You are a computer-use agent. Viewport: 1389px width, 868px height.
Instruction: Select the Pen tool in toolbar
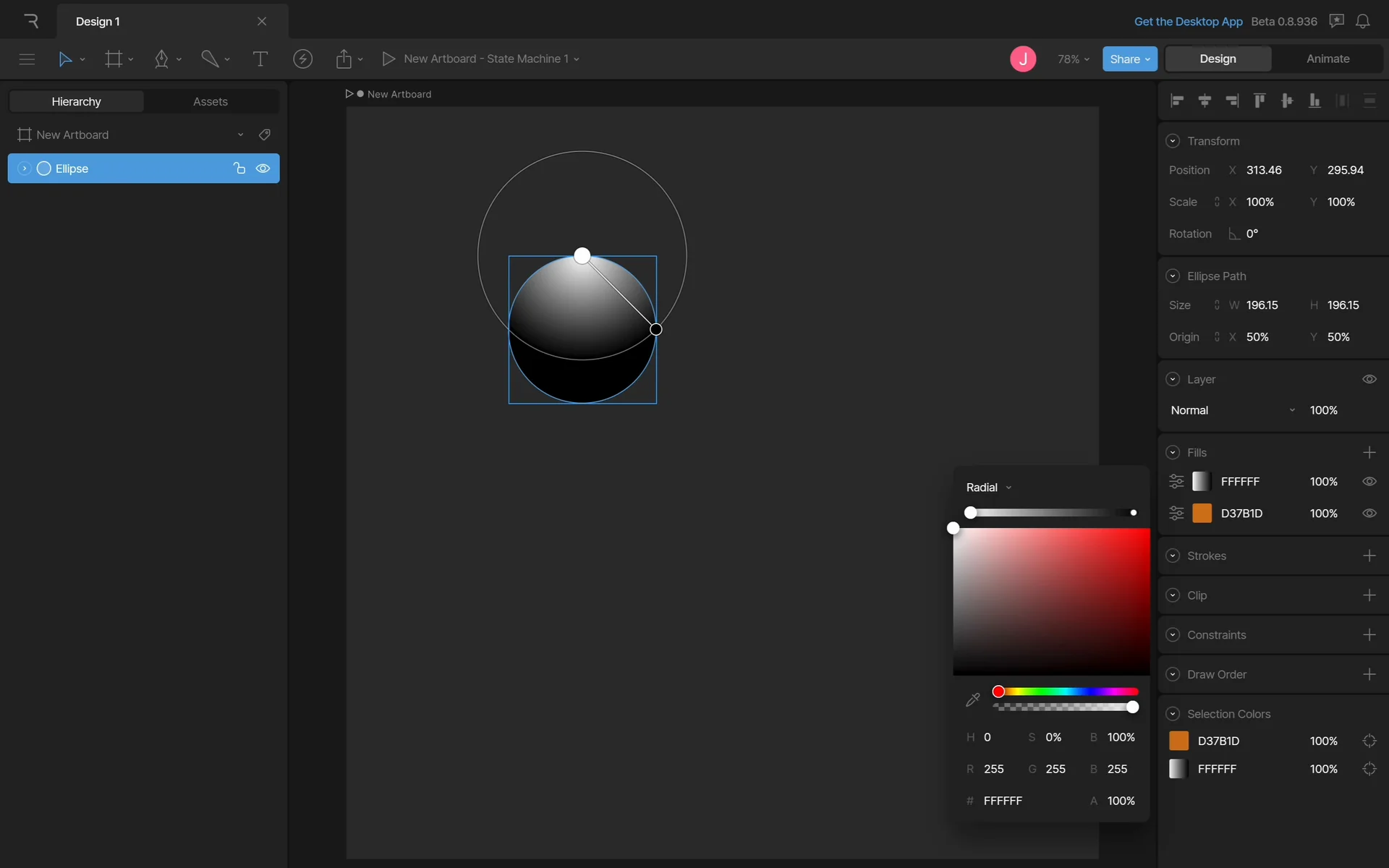coord(161,59)
